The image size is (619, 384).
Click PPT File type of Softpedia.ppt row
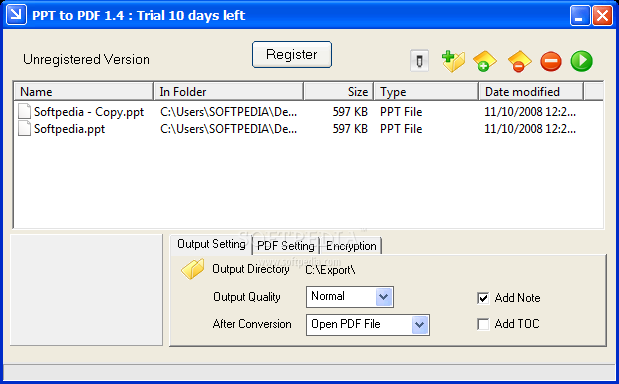click(x=401, y=129)
